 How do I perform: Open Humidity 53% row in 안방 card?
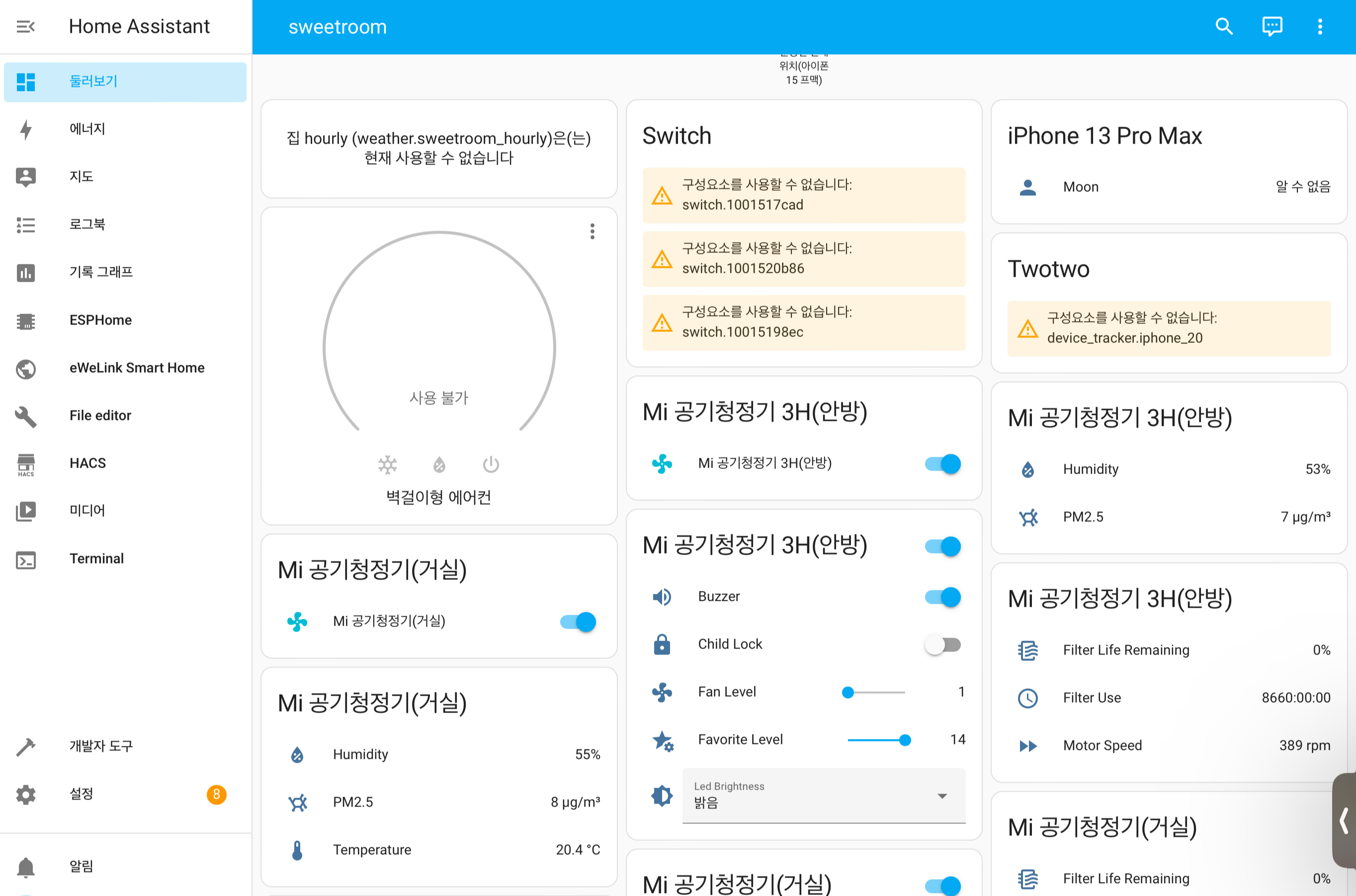coord(1169,470)
